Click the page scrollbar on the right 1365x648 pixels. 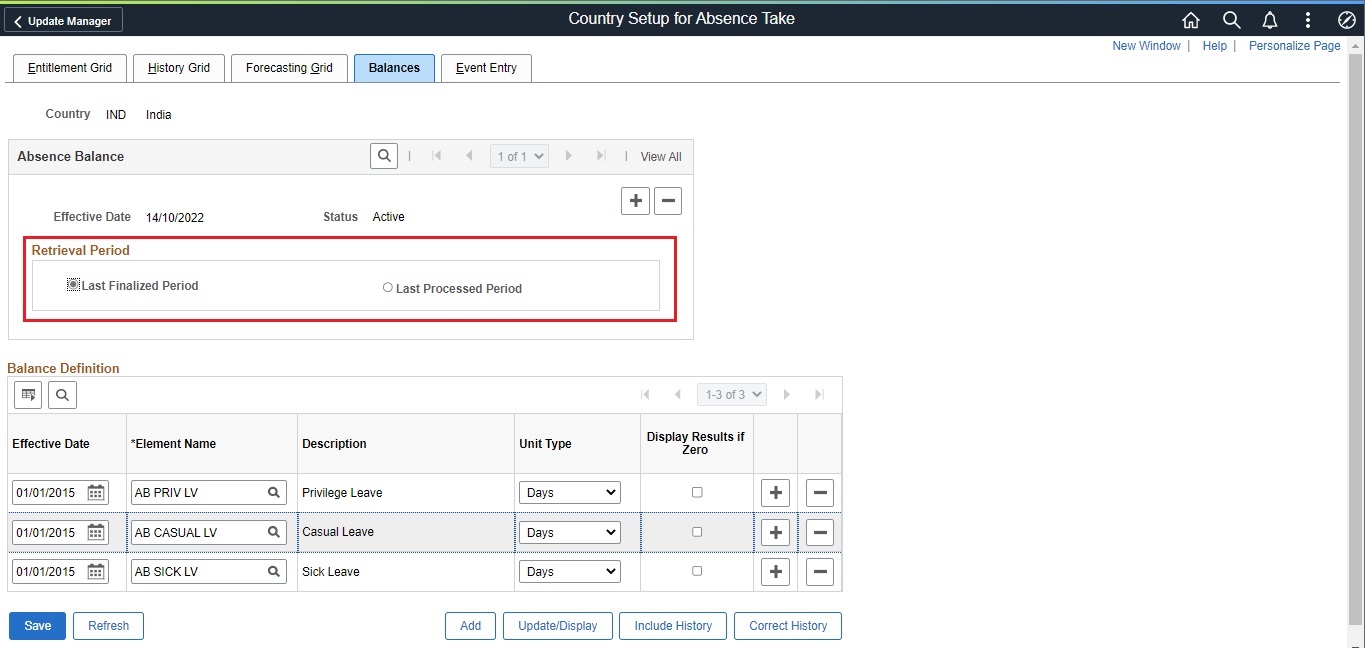pyautogui.click(x=1357, y=300)
